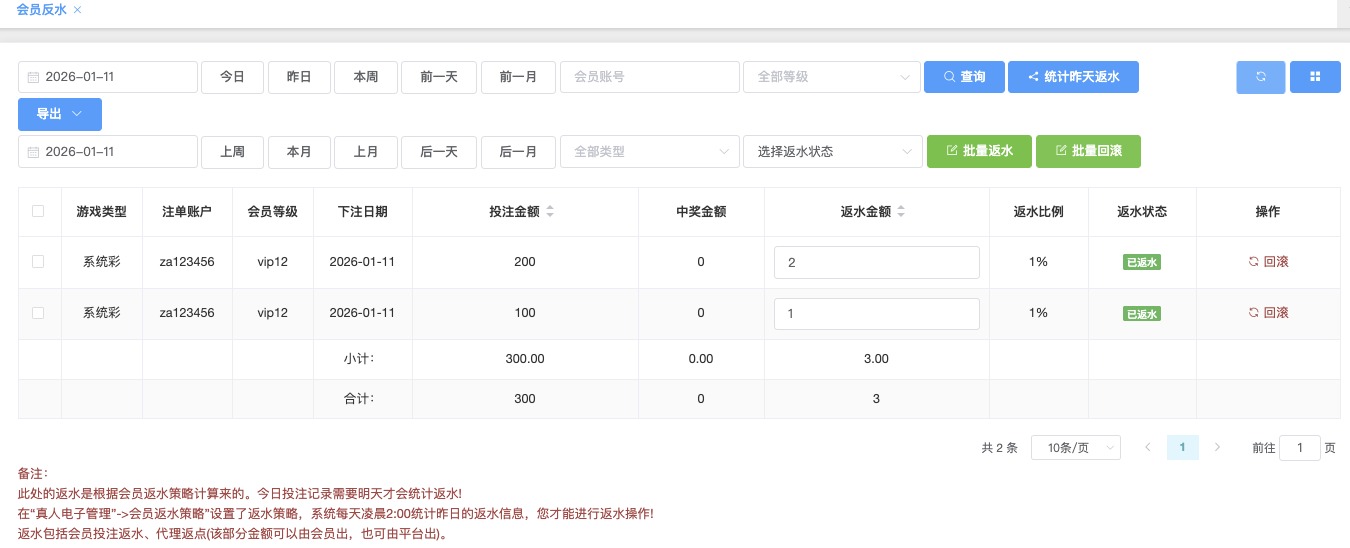Image resolution: width=1350 pixels, height=548 pixels.
Task: Toggle the select-all header checkbox
Action: [38, 211]
